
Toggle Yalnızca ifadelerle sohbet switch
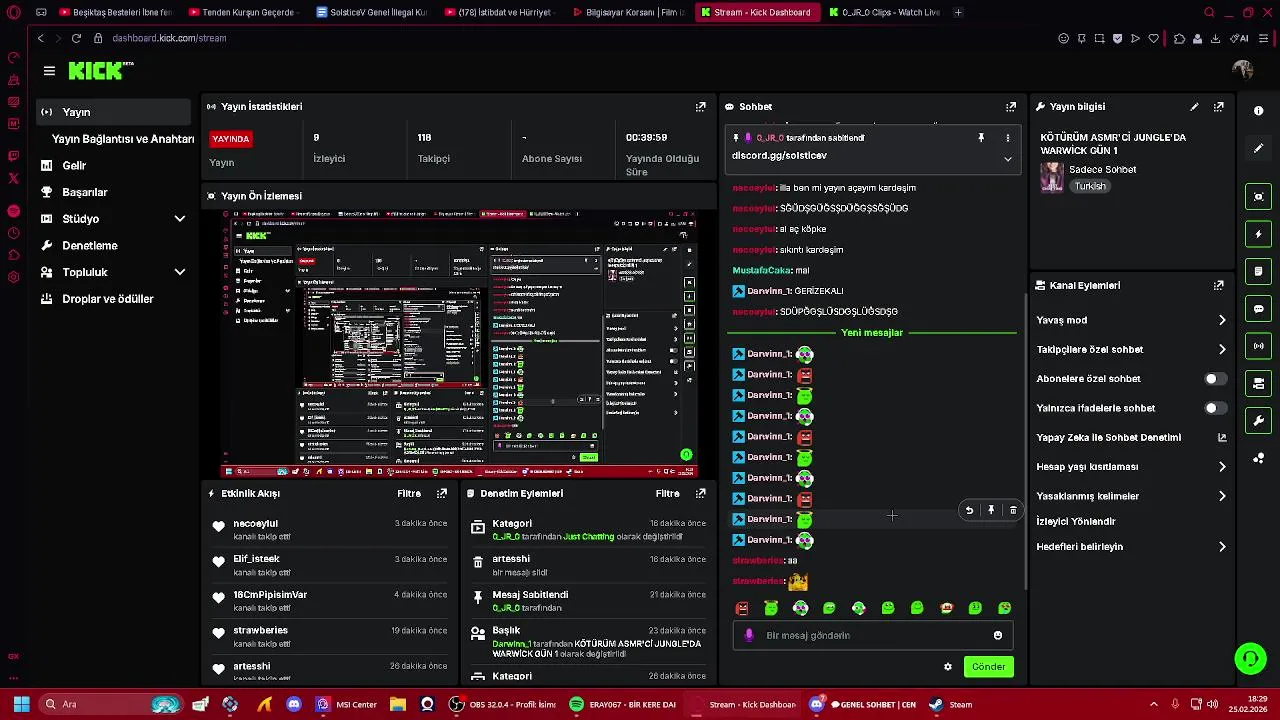[x=1215, y=408]
